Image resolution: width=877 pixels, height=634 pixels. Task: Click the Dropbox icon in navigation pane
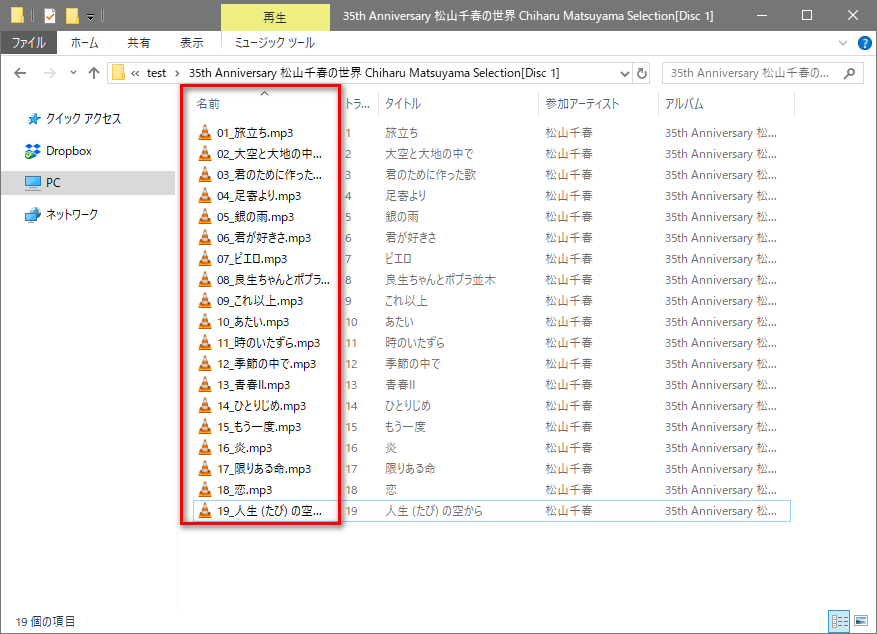pyautogui.click(x=33, y=151)
